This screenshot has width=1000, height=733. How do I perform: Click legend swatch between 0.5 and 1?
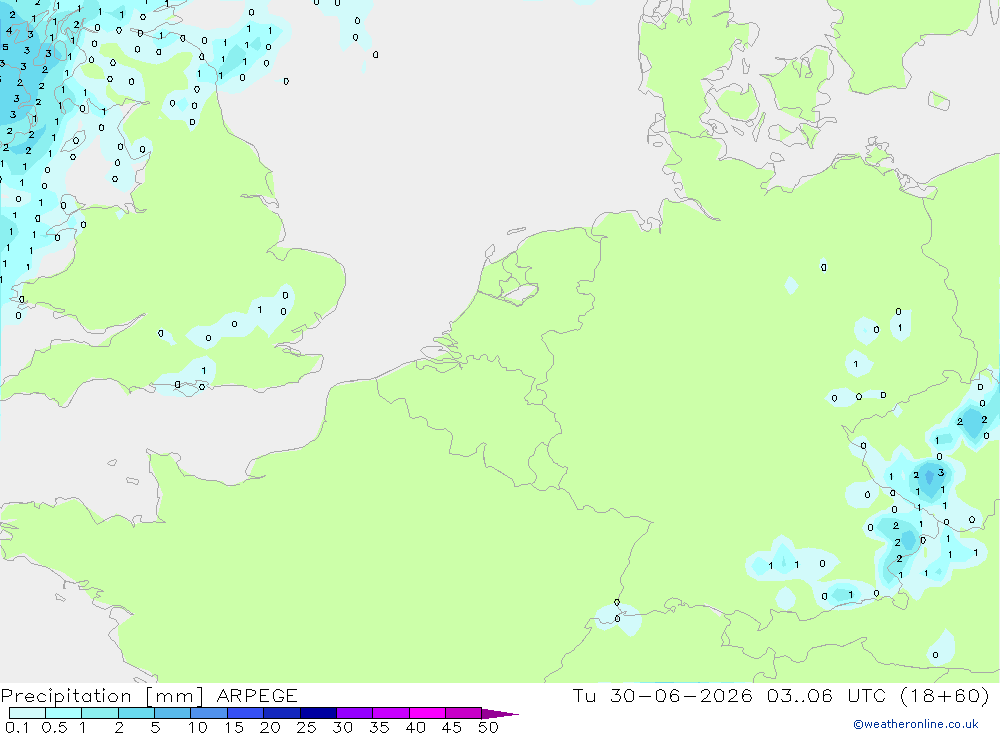click(64, 713)
